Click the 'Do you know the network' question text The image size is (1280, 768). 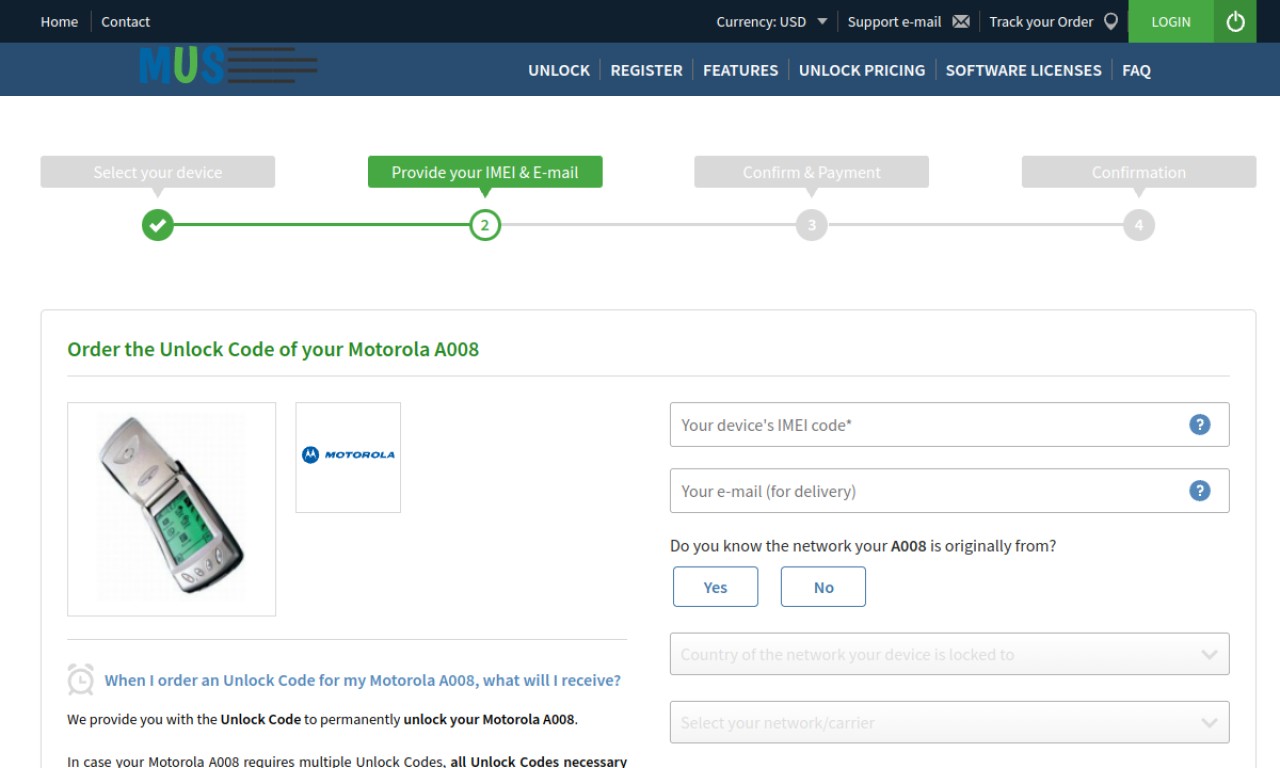point(863,546)
